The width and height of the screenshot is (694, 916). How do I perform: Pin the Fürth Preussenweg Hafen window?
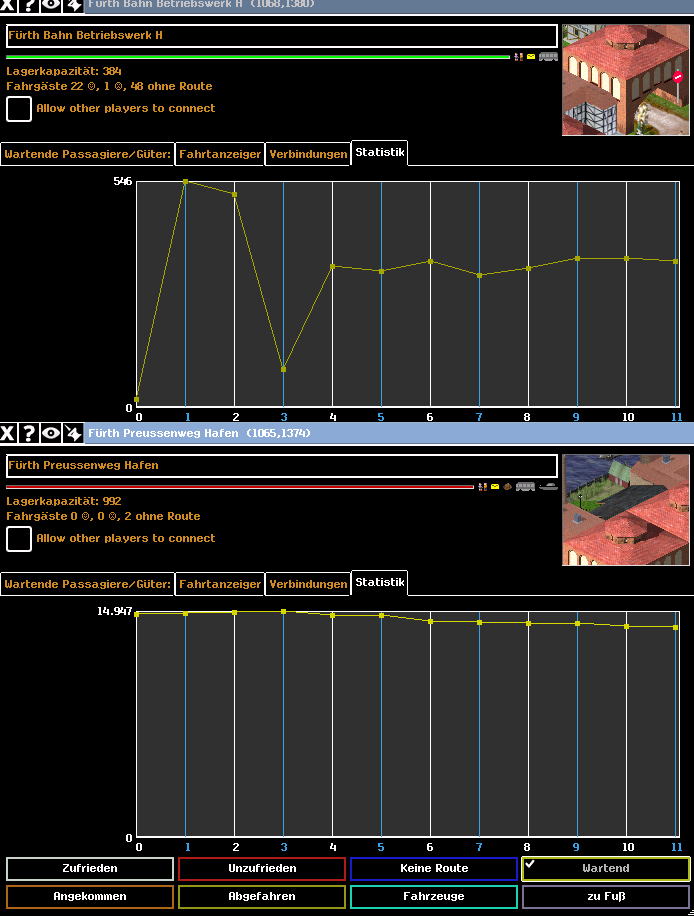click(73, 433)
